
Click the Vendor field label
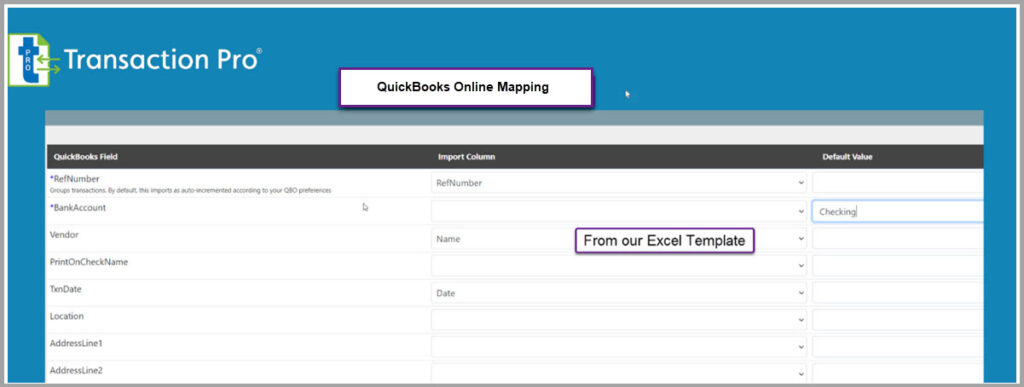64,234
